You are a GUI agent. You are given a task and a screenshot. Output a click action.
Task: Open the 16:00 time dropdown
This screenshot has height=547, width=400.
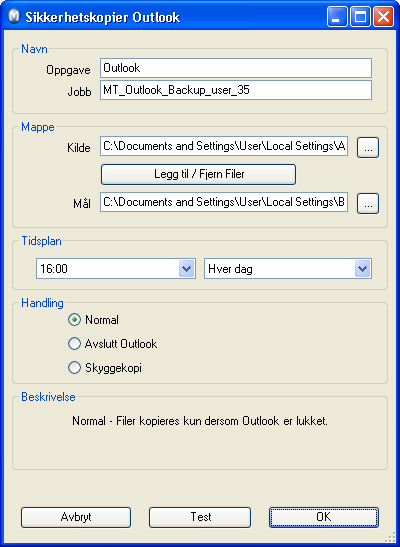point(187,269)
